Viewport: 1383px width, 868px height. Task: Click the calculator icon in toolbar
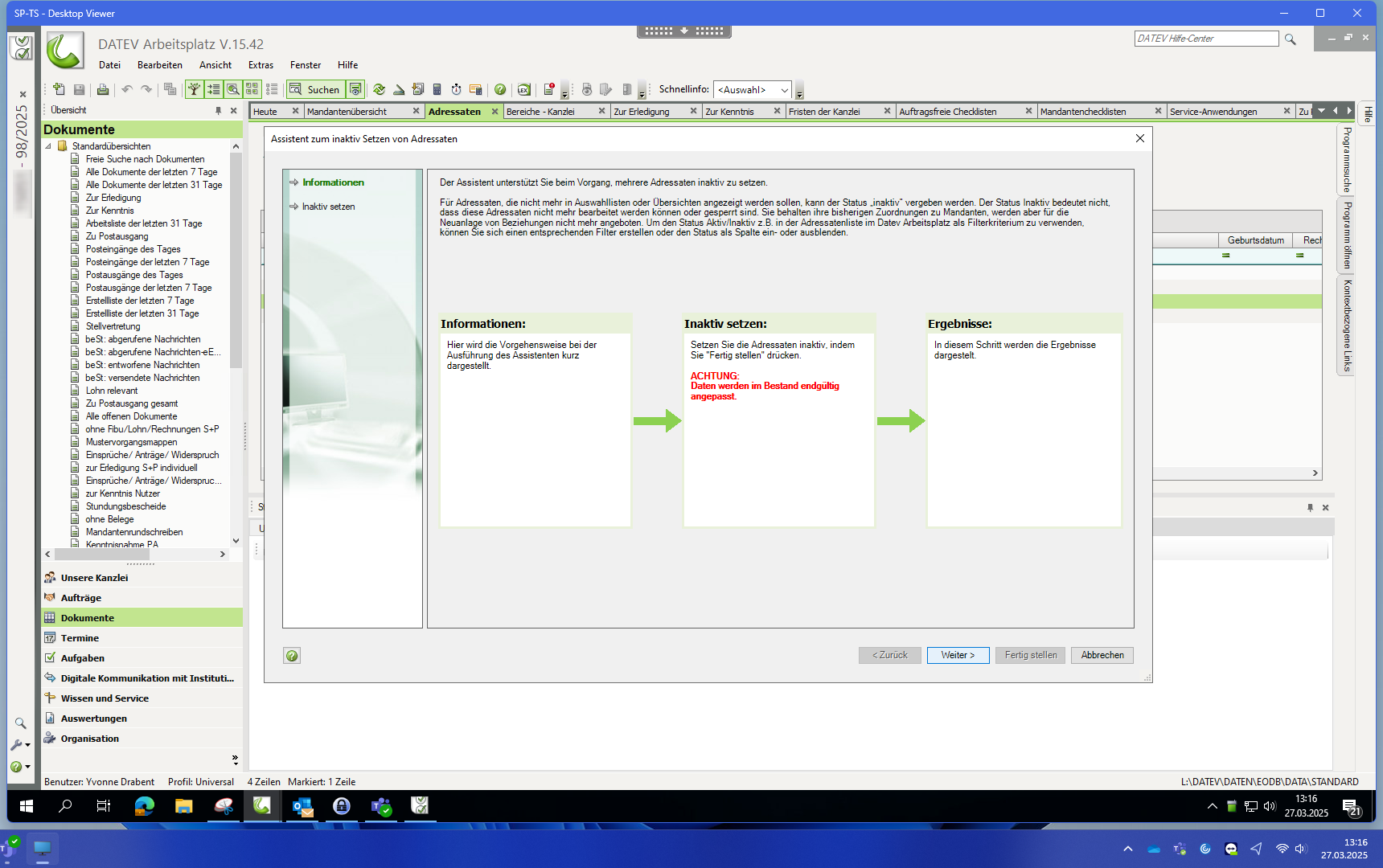coord(437,89)
